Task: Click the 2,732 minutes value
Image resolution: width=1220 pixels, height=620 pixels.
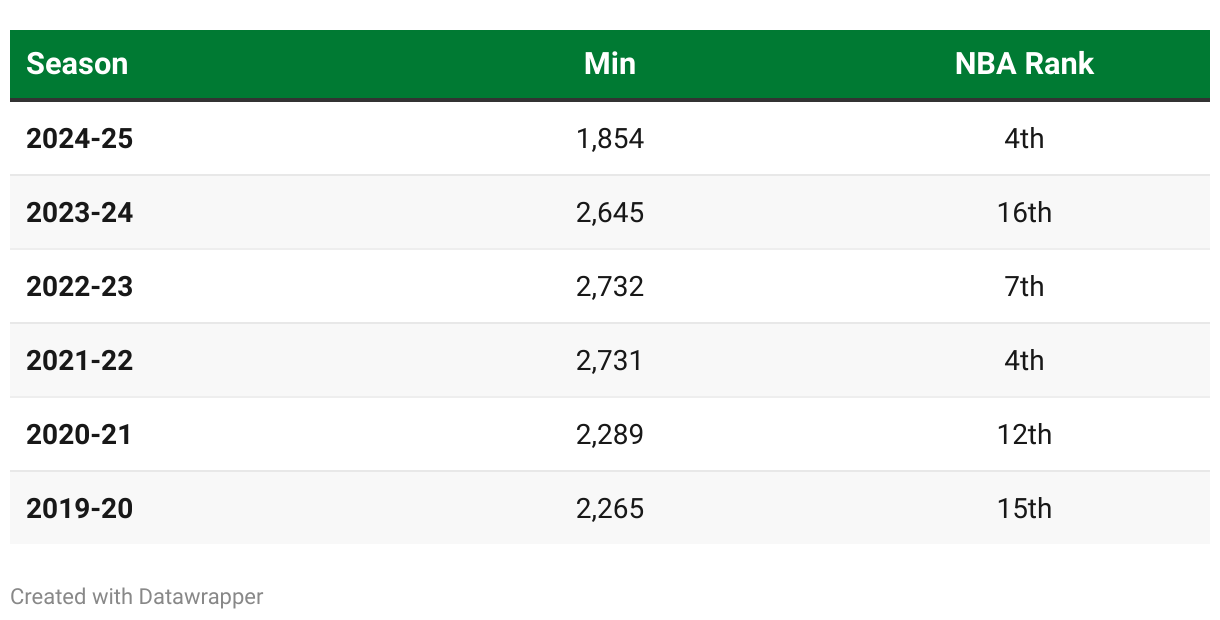Action: (x=610, y=287)
